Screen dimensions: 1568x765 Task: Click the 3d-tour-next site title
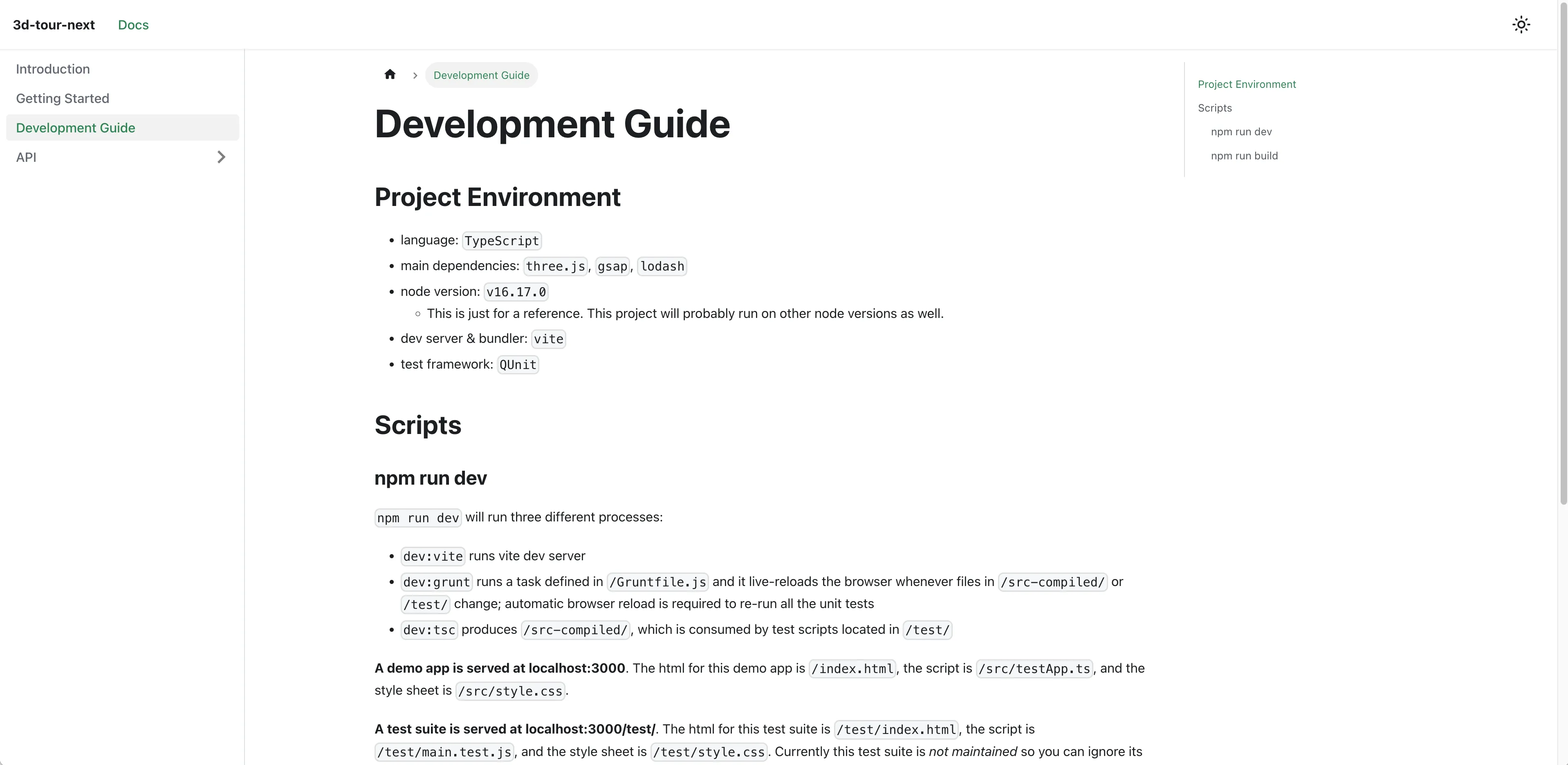[x=54, y=25]
